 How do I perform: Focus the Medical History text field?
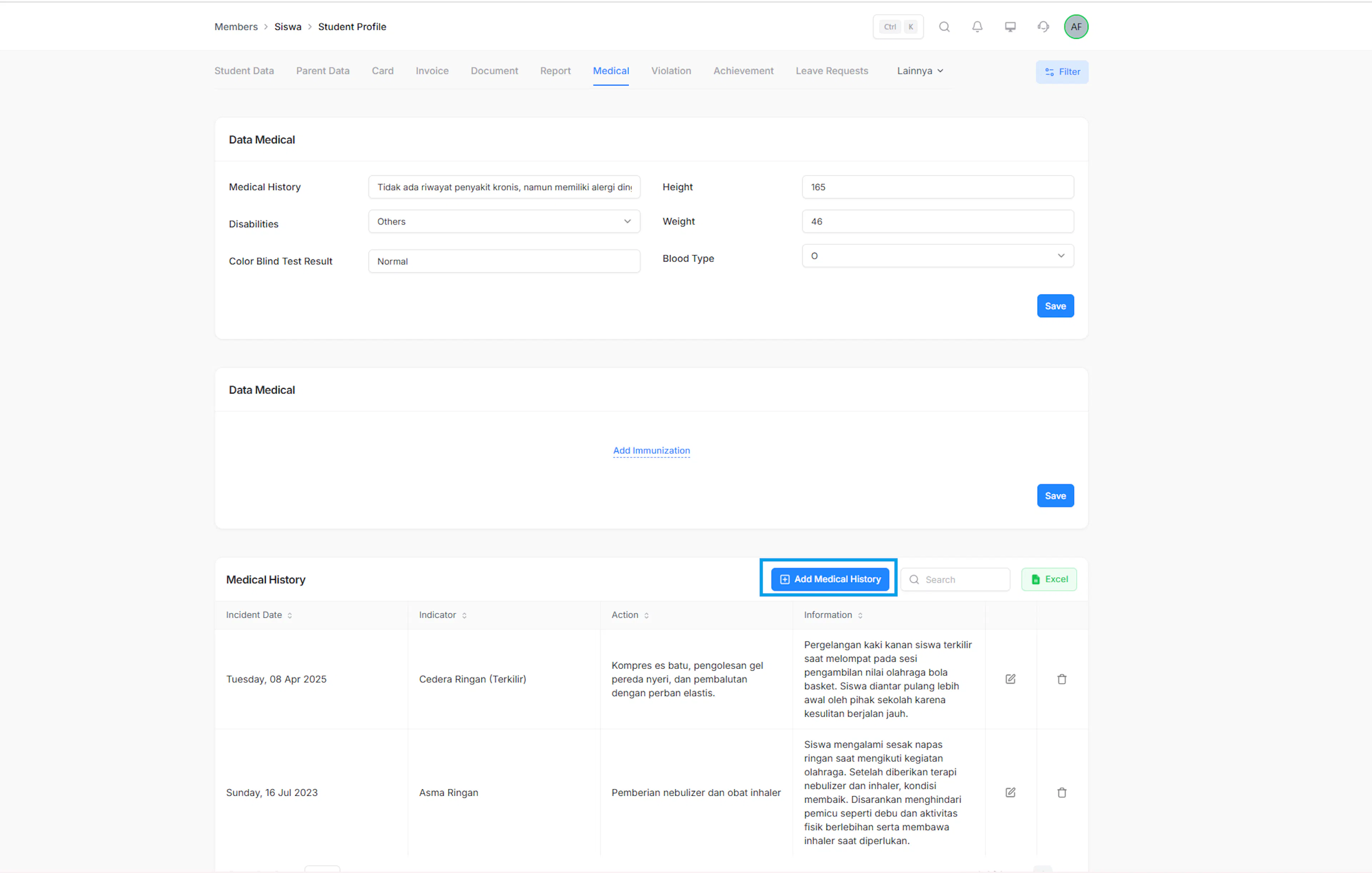coord(504,187)
